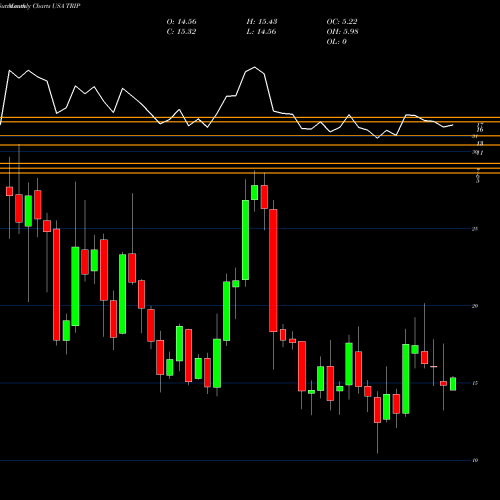Click the 'OH: 5.98' reading

342,32
